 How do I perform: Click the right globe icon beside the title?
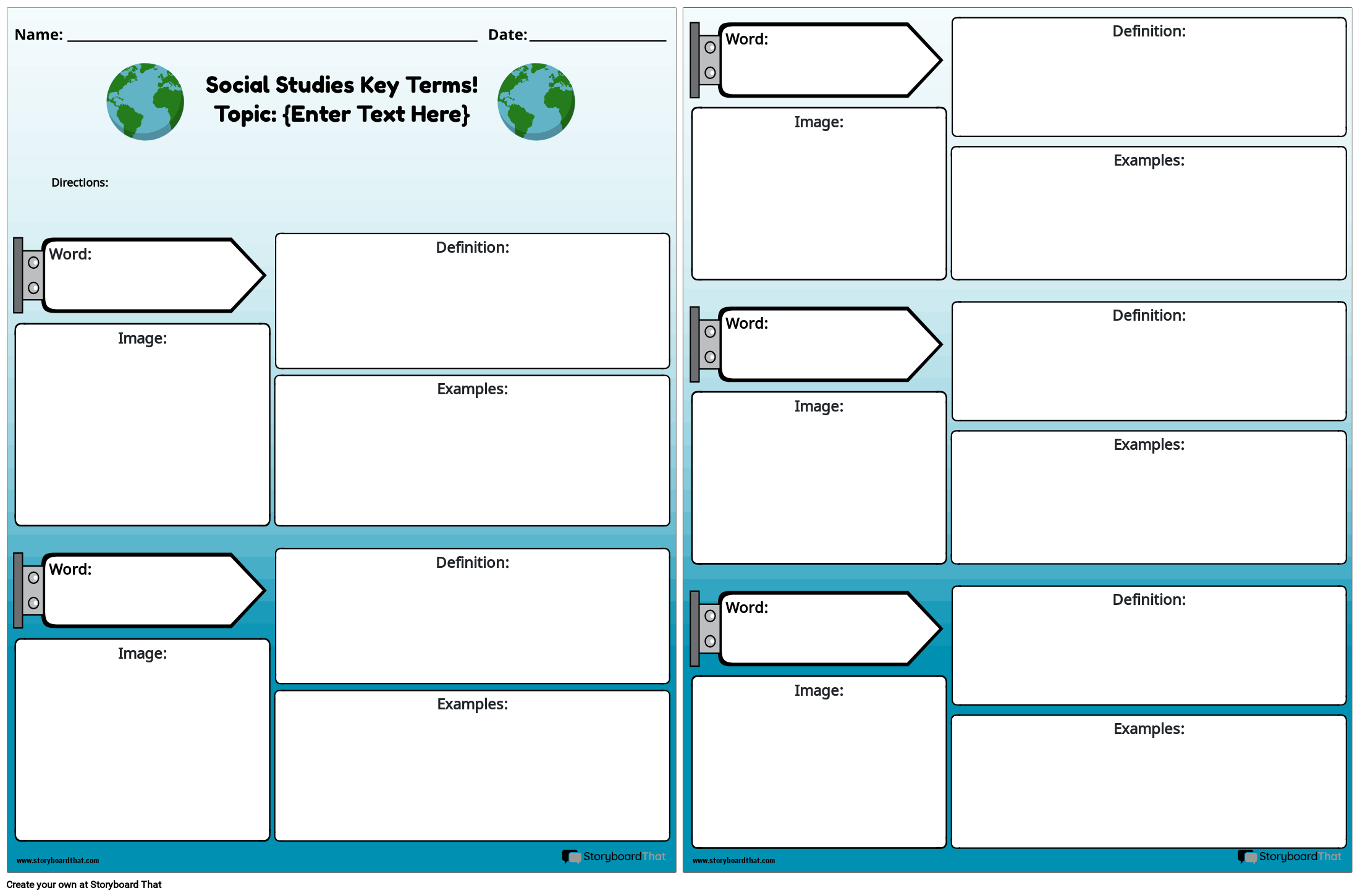click(535, 101)
